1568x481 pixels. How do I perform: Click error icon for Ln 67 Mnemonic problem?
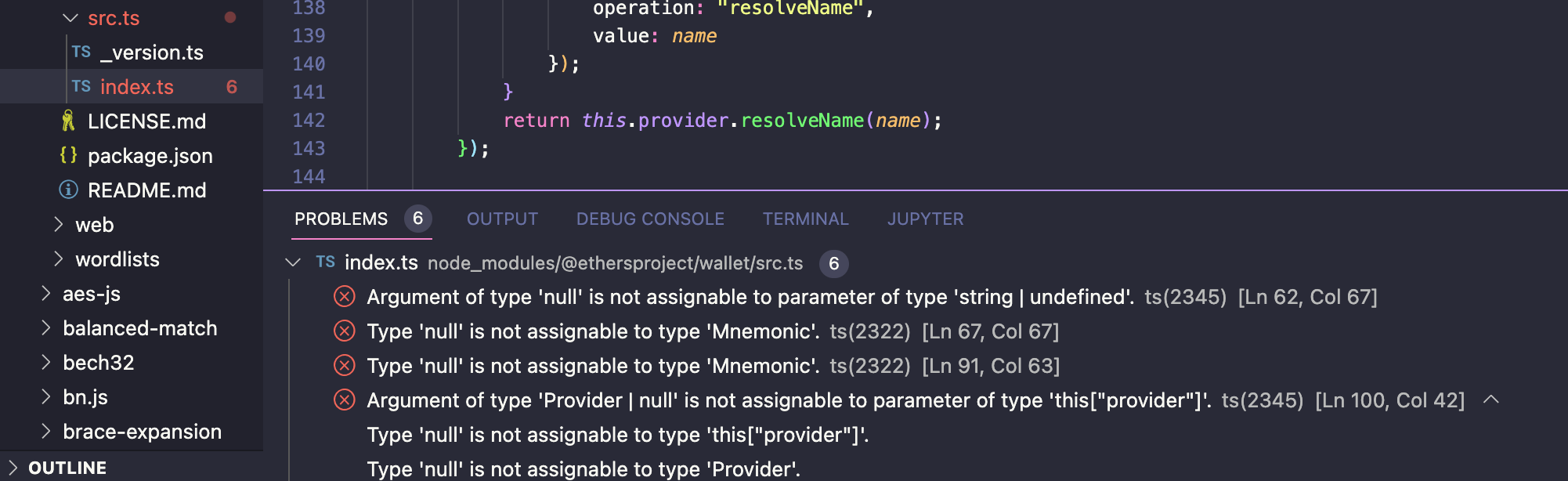coord(345,331)
